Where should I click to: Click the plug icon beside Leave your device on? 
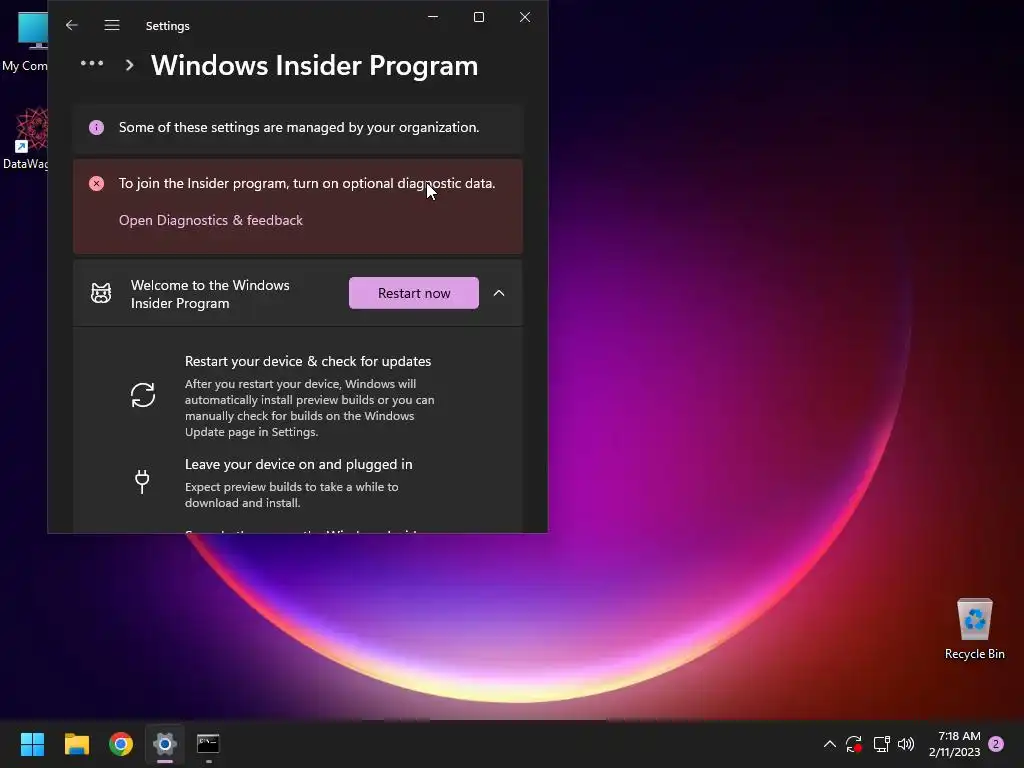[142, 482]
